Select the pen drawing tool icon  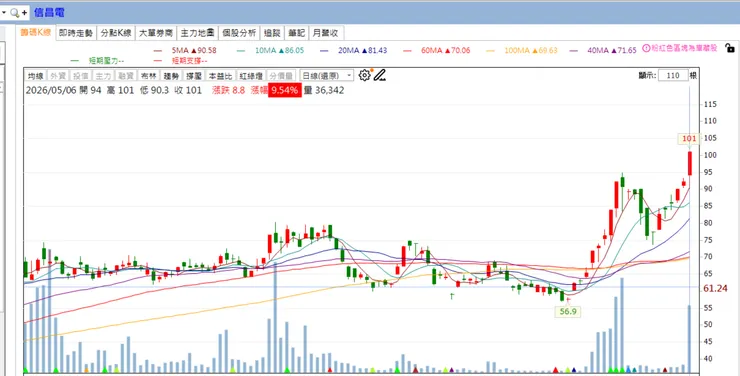tap(379, 75)
